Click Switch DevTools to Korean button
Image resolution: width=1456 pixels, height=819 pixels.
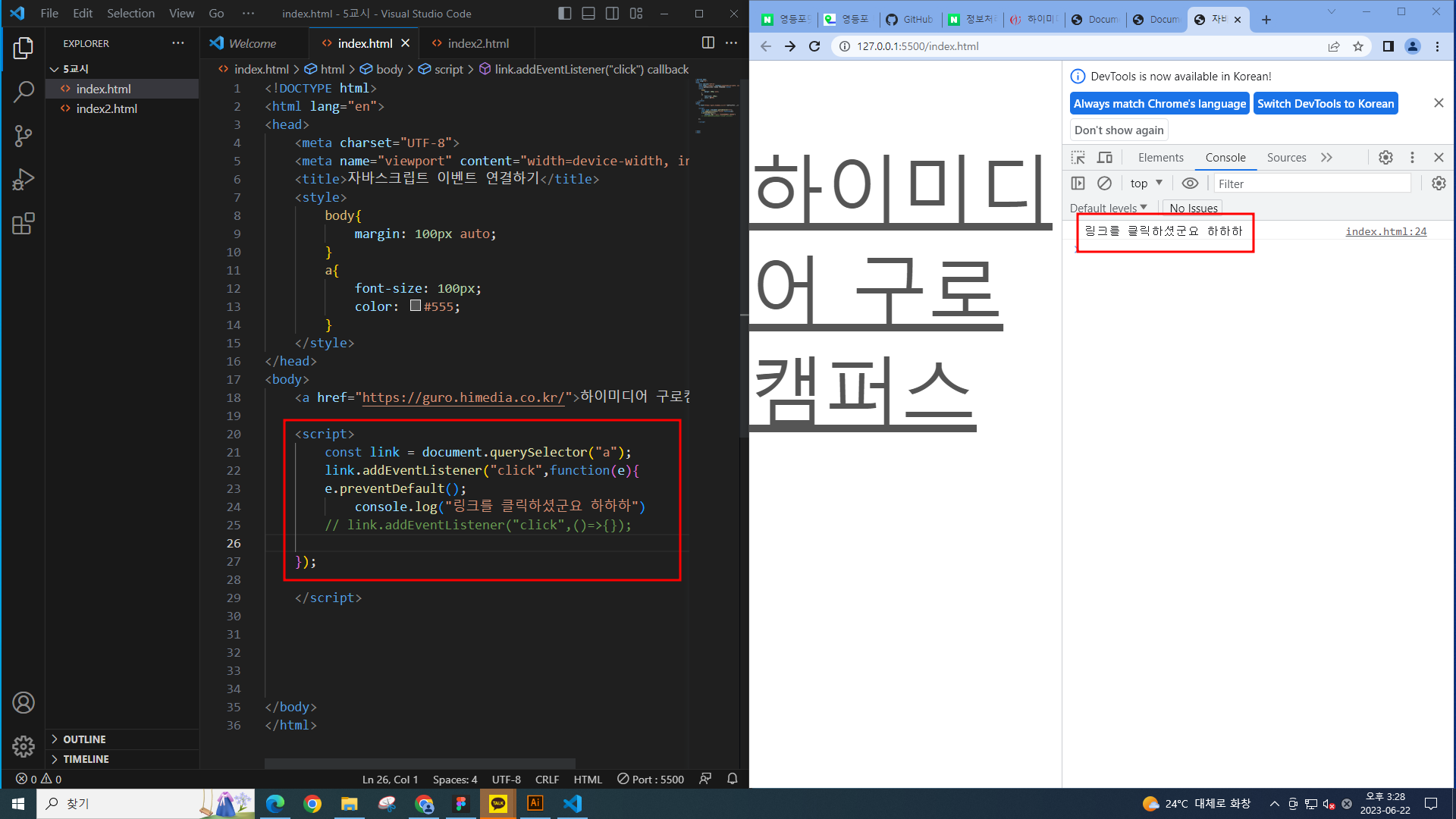pos(1325,104)
